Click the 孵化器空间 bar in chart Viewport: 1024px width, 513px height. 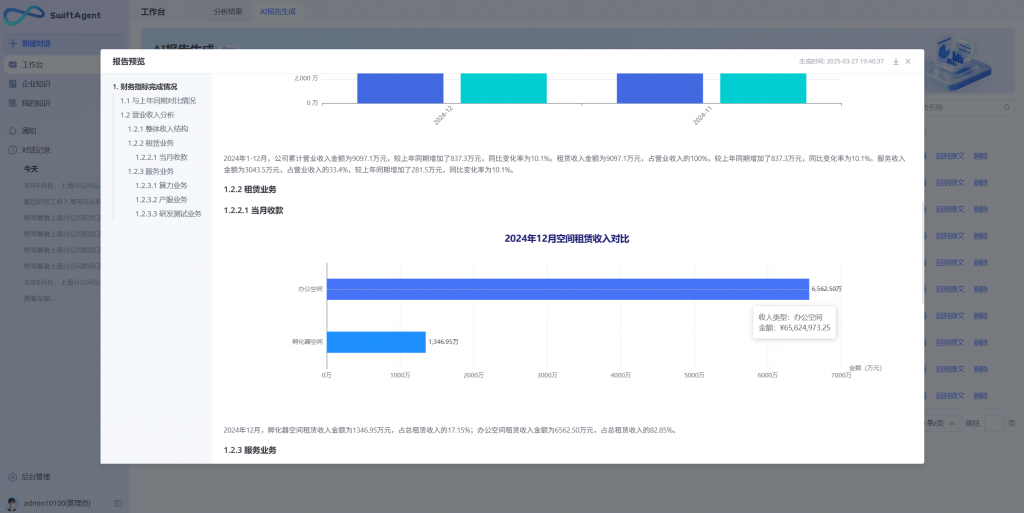pos(376,342)
